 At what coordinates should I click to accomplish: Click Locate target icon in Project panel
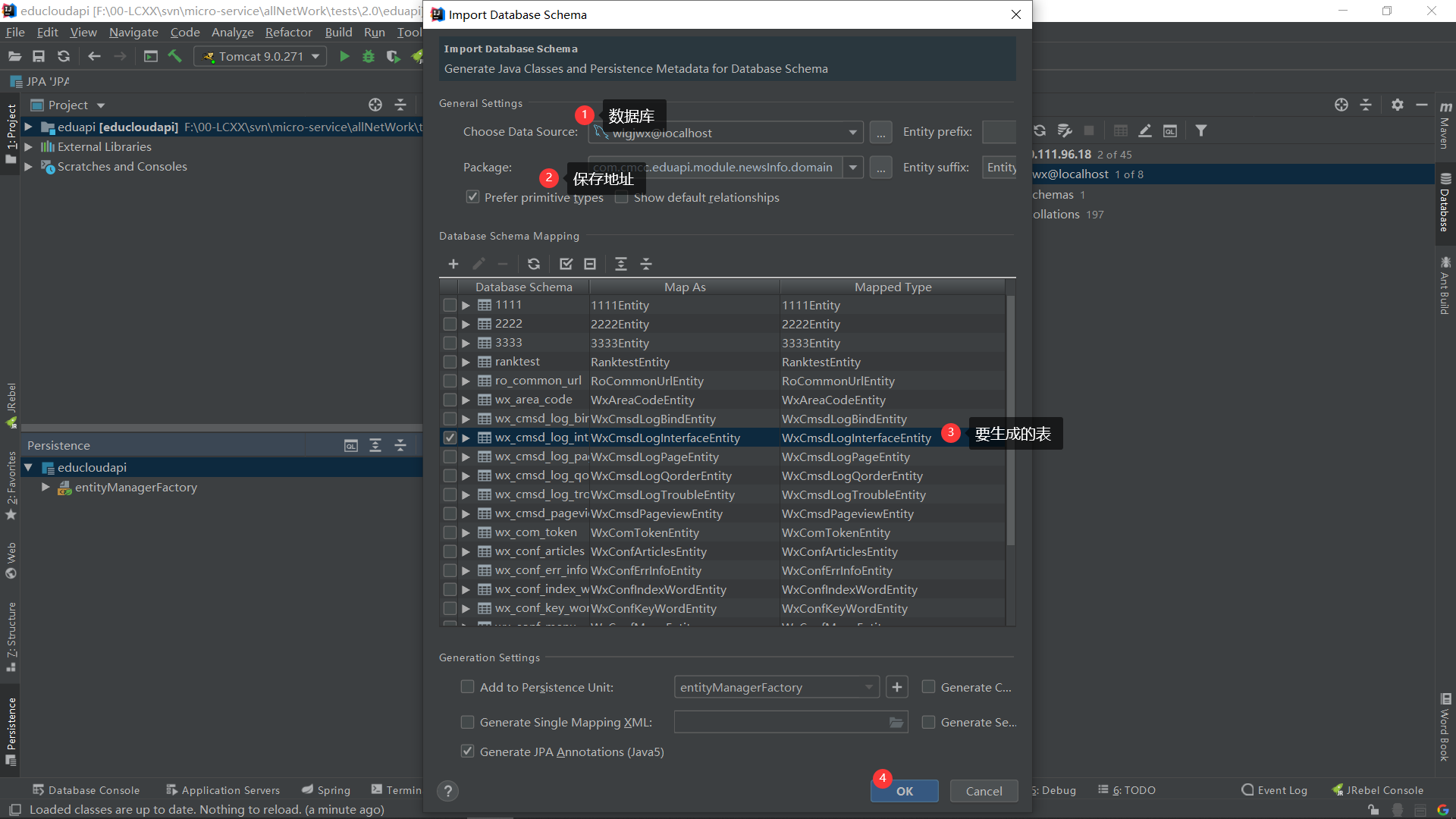click(x=375, y=105)
